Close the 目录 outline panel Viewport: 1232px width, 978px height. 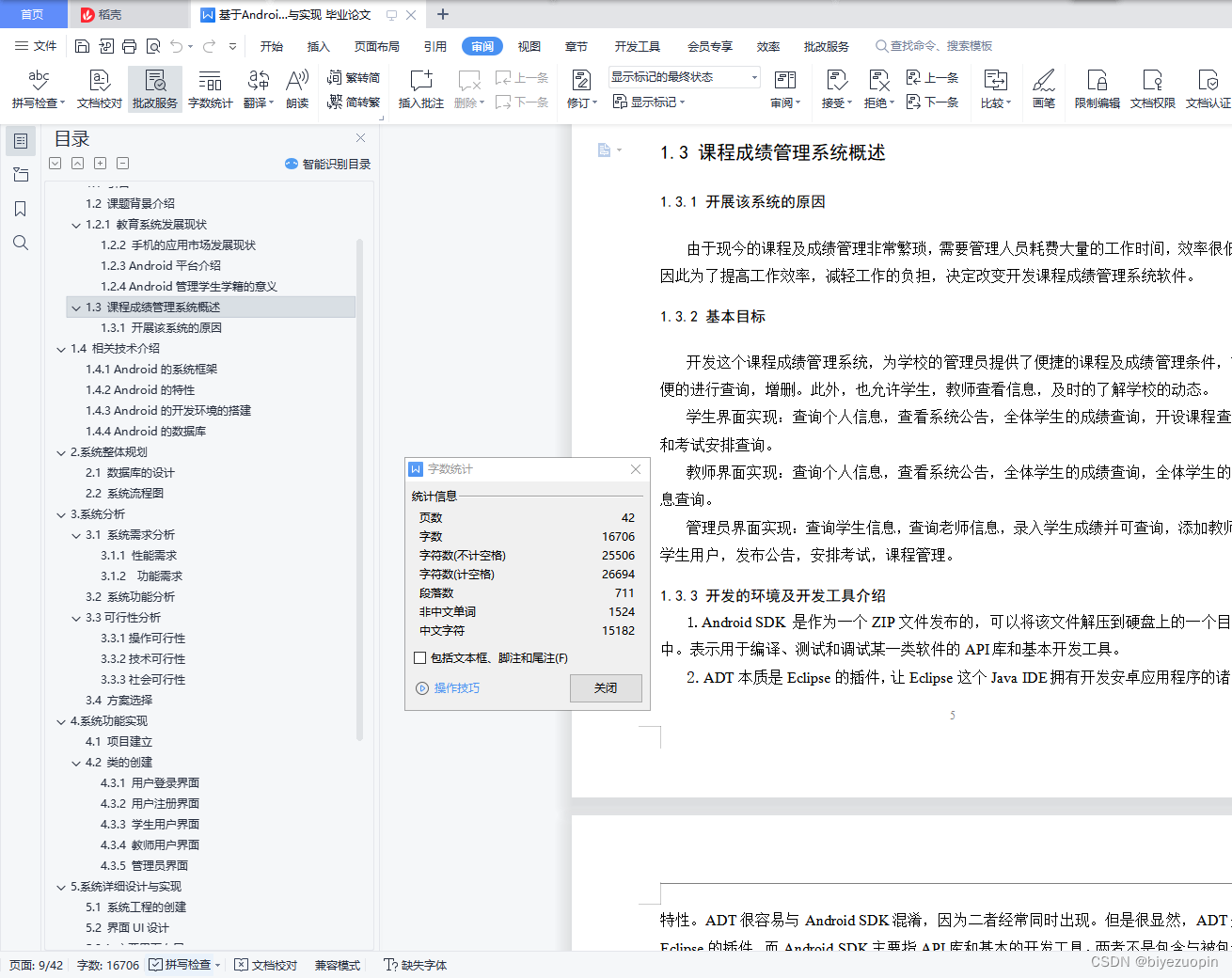360,138
